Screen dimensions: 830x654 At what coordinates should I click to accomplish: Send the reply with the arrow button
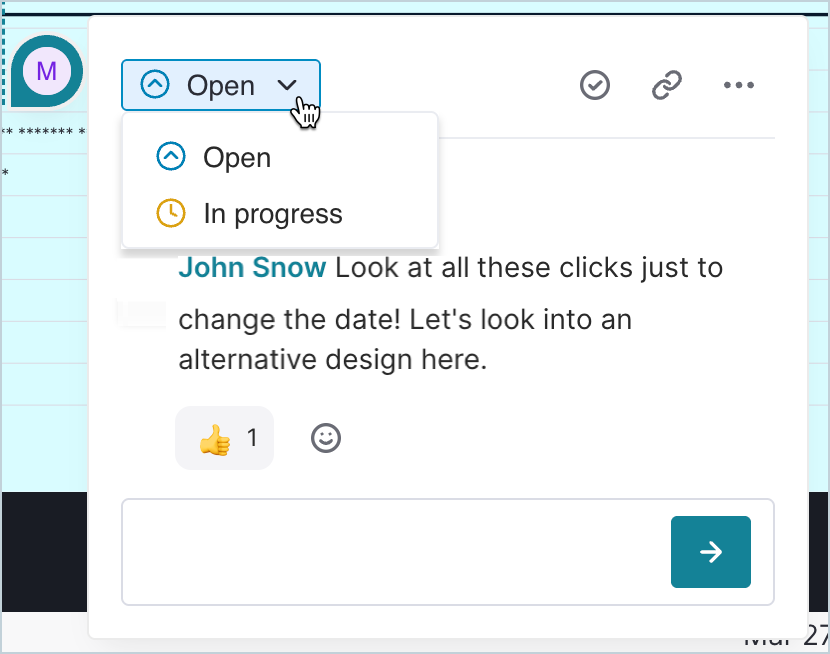coord(710,552)
